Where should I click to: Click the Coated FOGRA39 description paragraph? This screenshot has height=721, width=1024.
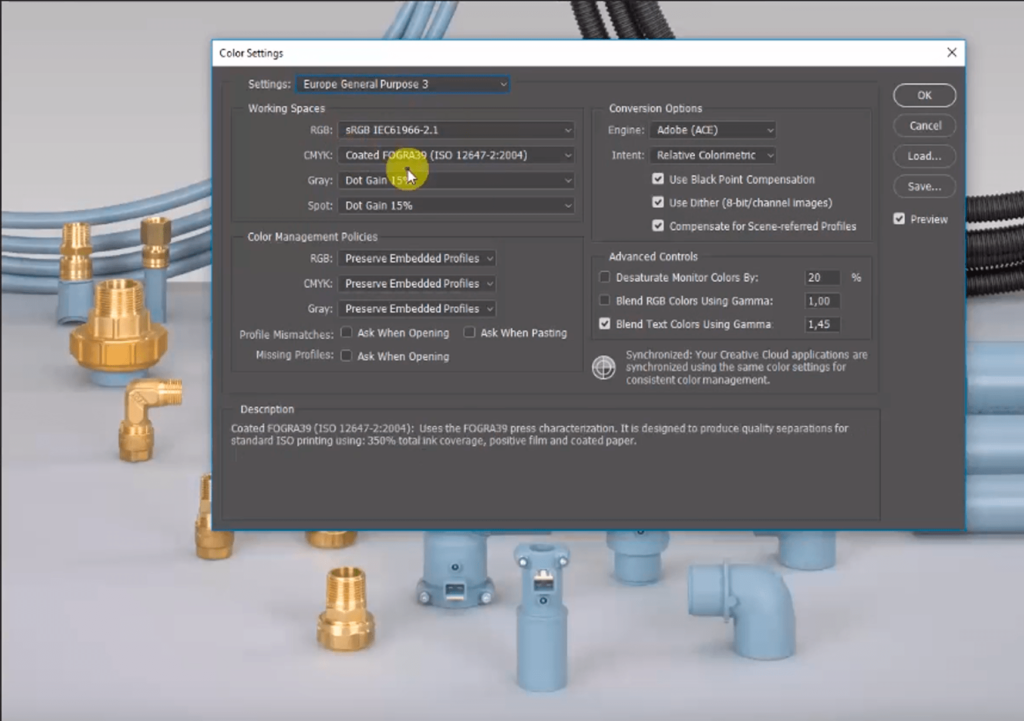(x=539, y=434)
